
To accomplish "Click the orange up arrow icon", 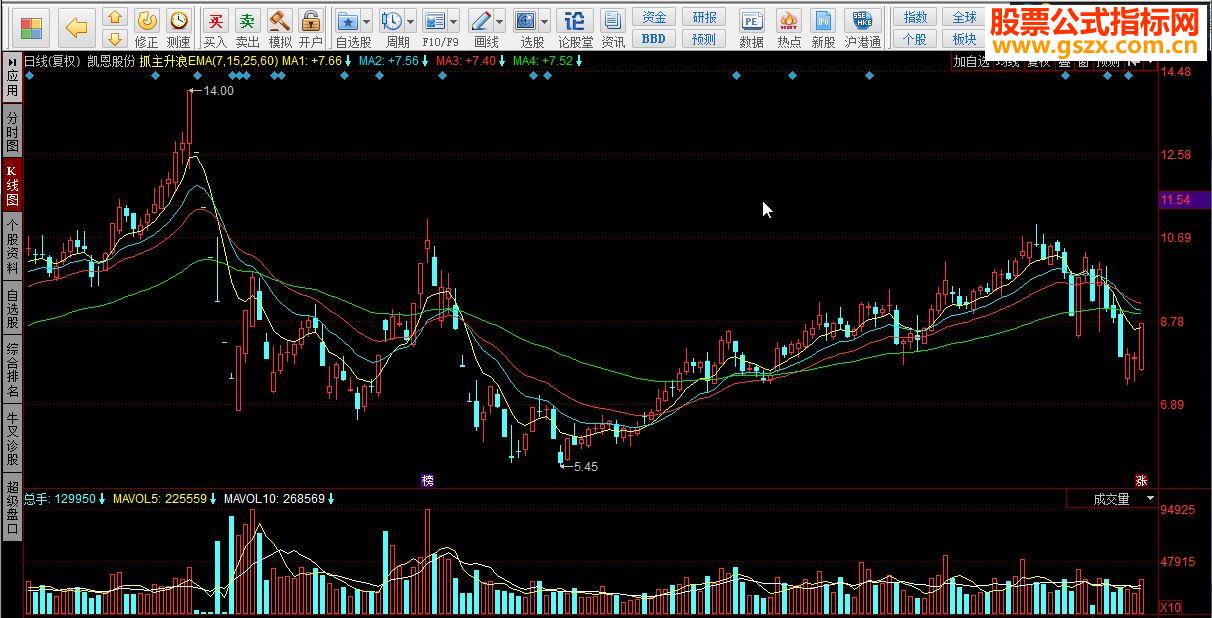I will pyautogui.click(x=115, y=17).
